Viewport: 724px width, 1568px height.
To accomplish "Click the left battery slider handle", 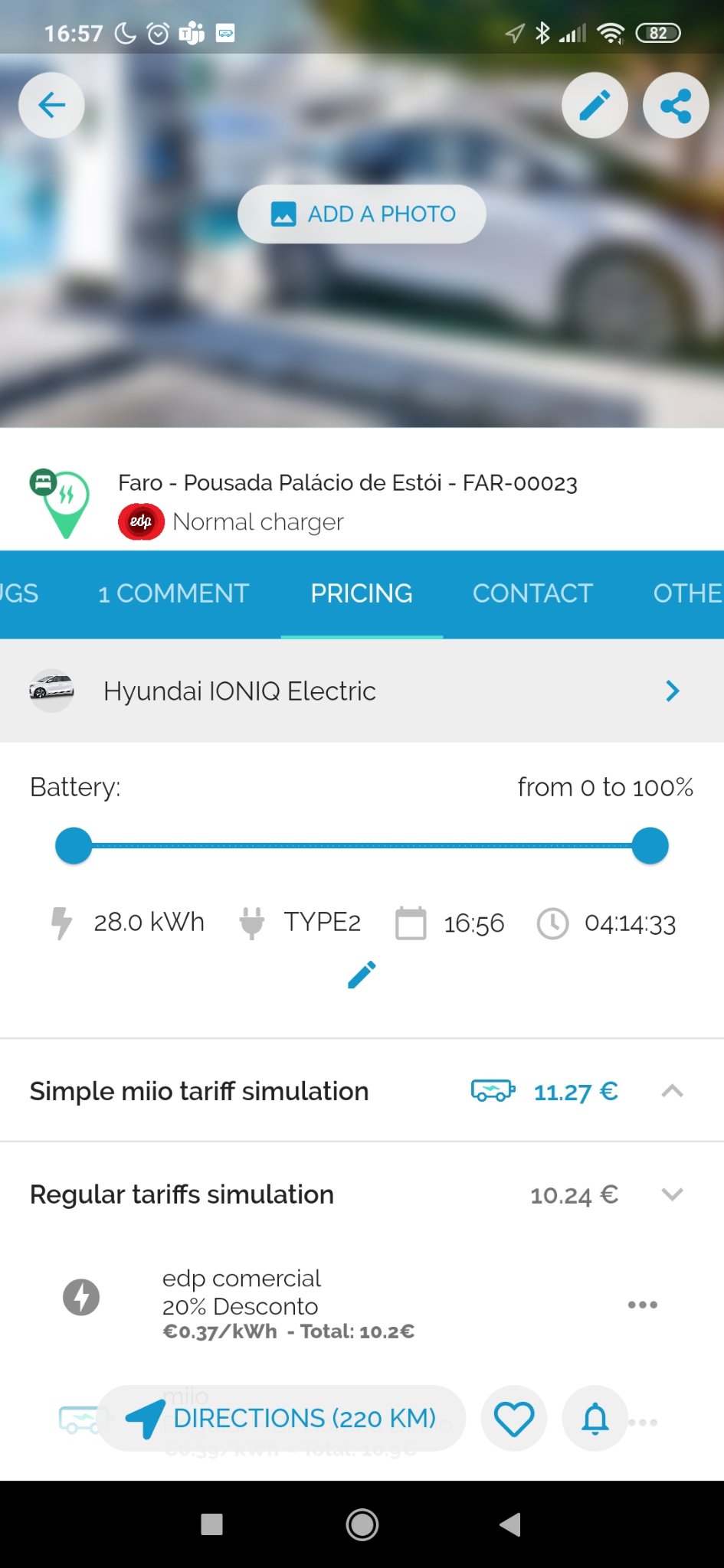I will point(74,846).
